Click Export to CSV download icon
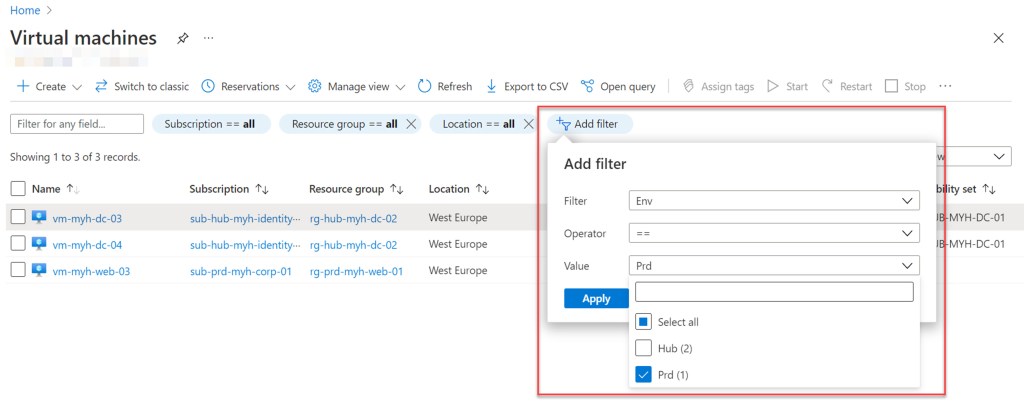 [x=491, y=87]
